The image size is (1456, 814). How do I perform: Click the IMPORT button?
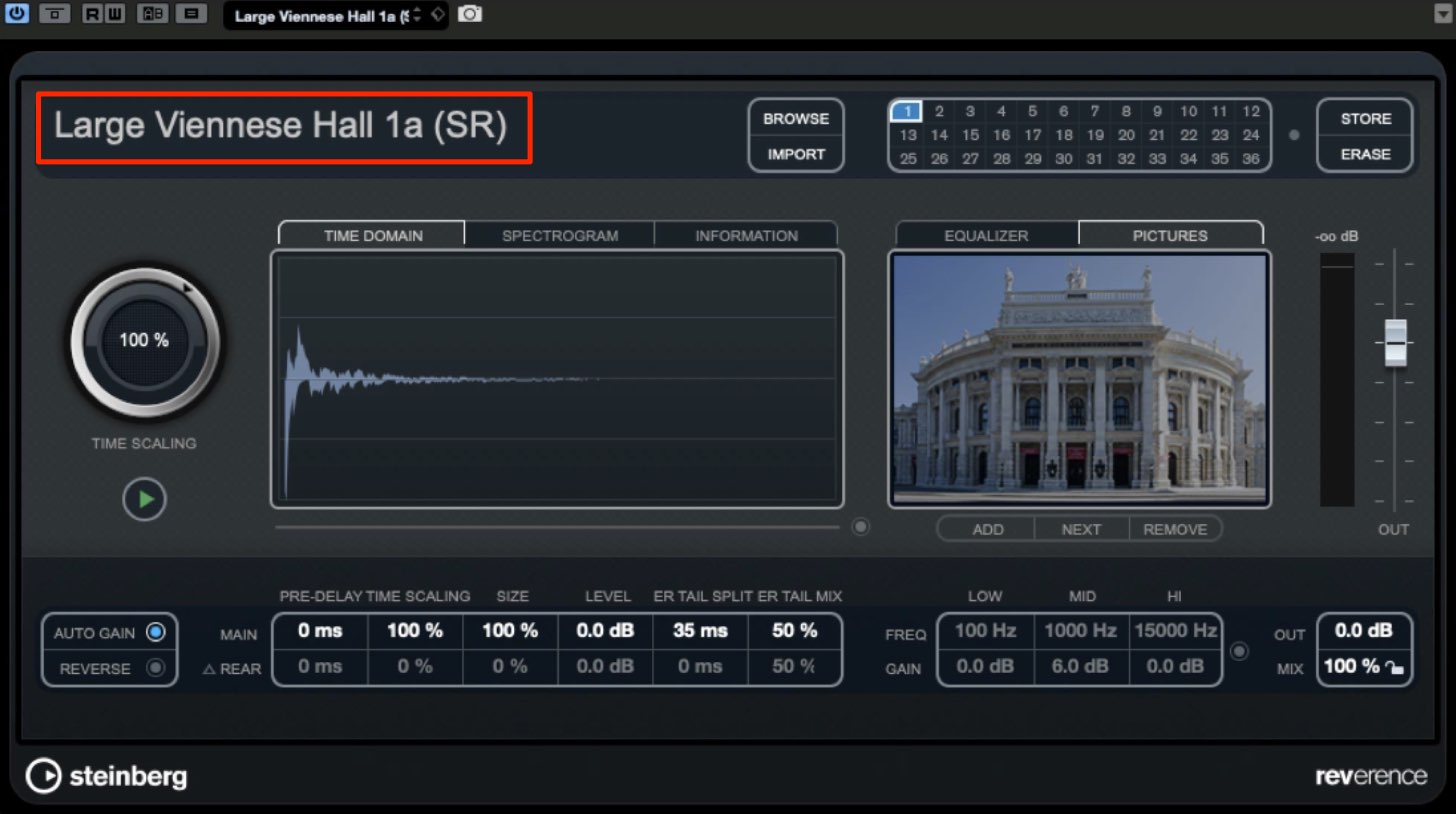(x=796, y=154)
